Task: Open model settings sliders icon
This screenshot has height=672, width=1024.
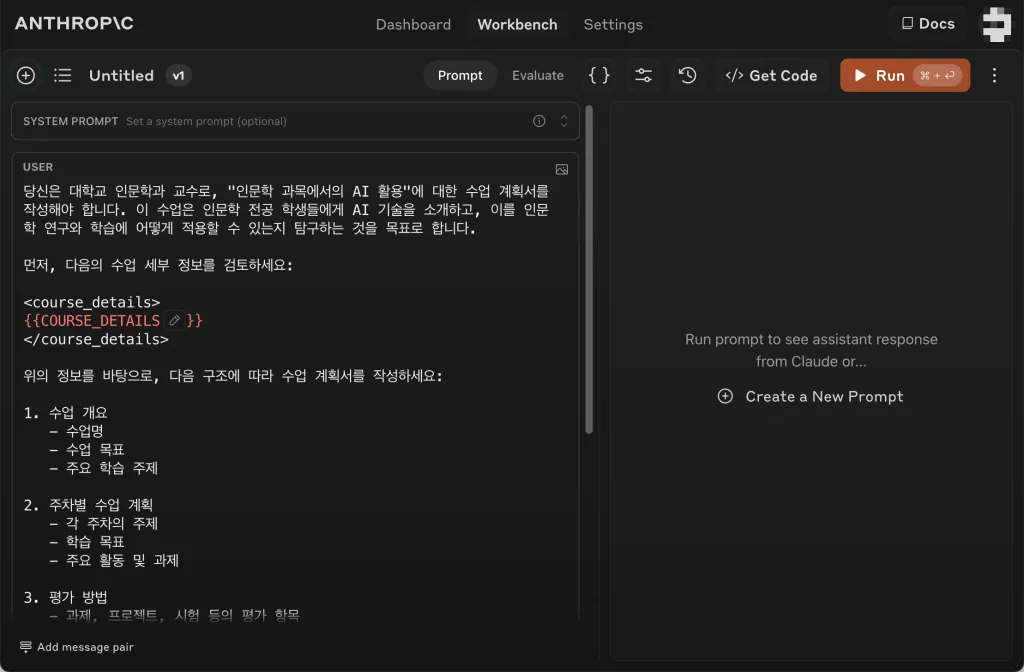Action: pos(643,75)
